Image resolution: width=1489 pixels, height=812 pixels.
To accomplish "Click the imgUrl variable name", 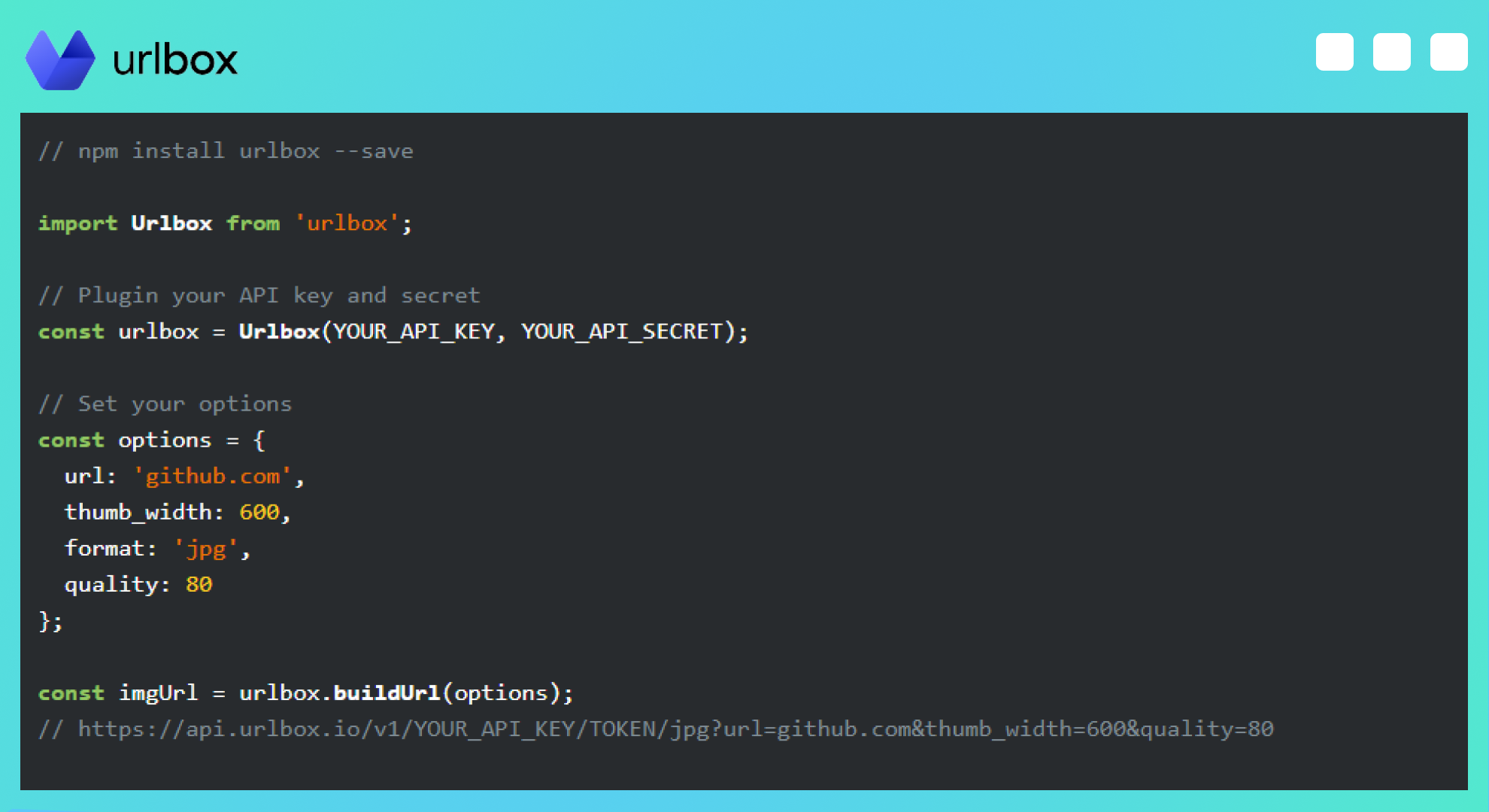I will [x=158, y=692].
